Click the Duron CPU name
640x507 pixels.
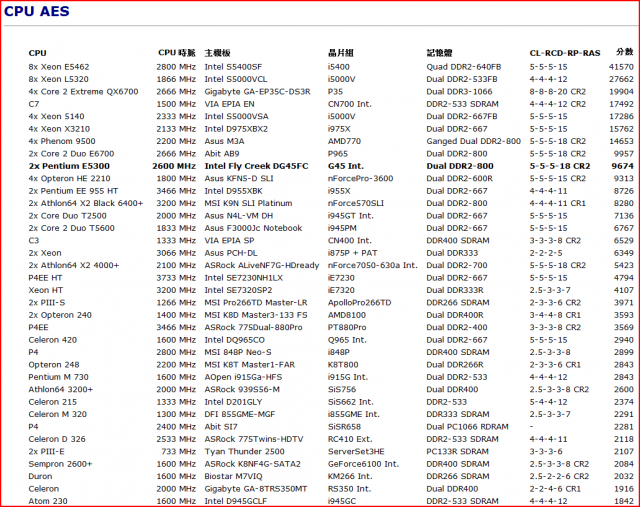click(x=40, y=476)
